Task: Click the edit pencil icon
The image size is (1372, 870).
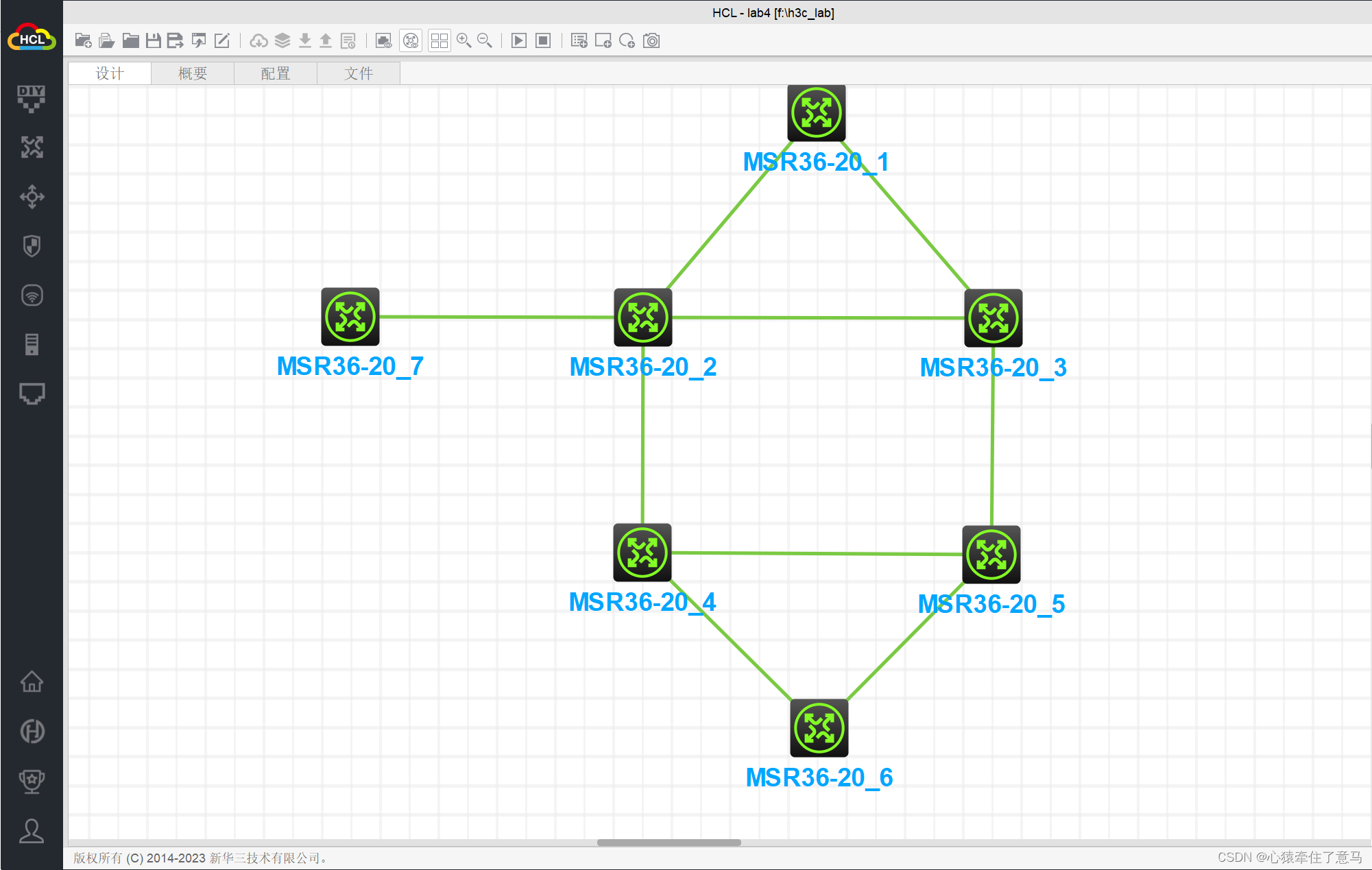Action: pyautogui.click(x=222, y=40)
